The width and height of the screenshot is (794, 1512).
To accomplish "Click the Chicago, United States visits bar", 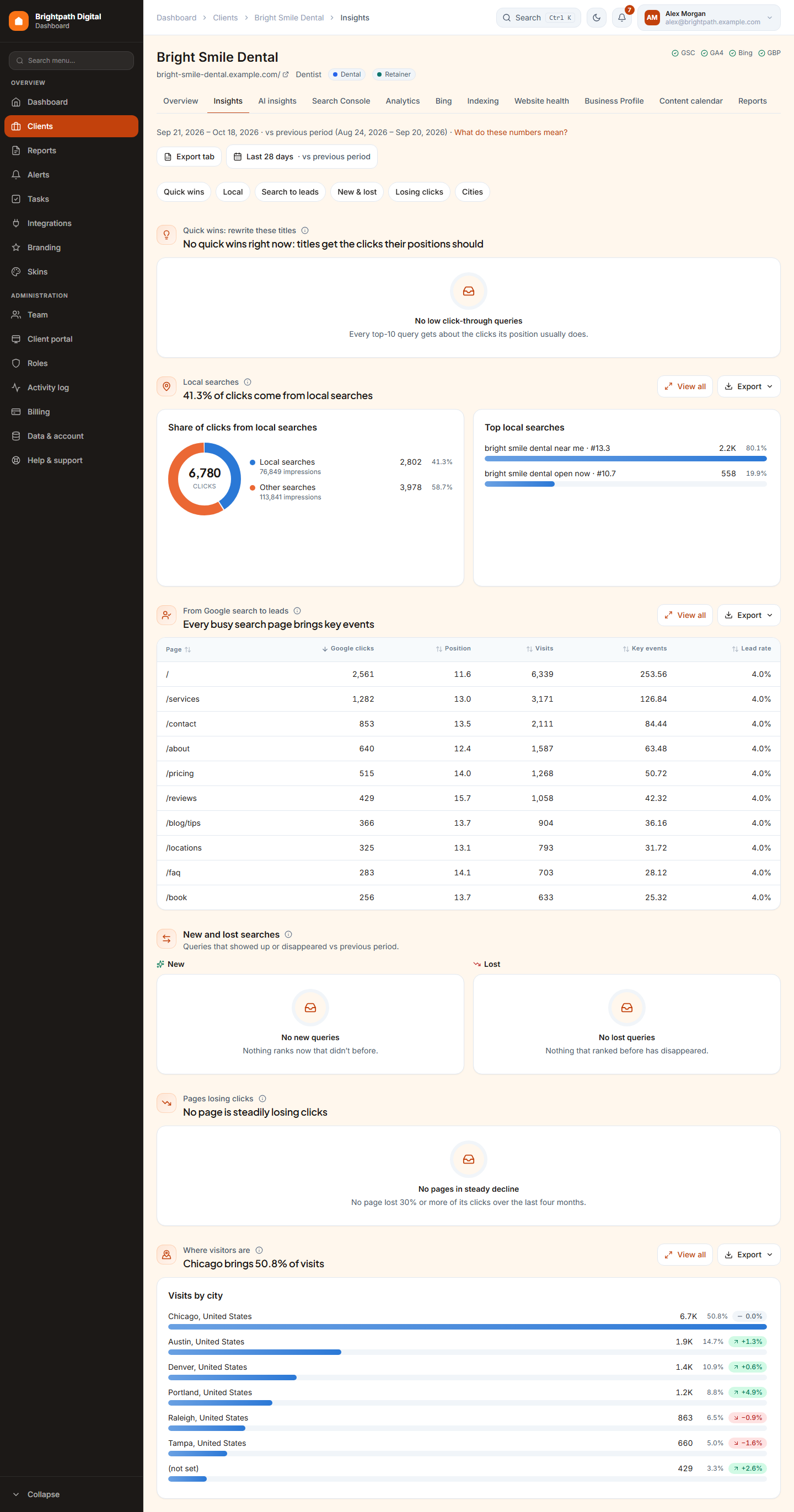I will [x=467, y=1327].
